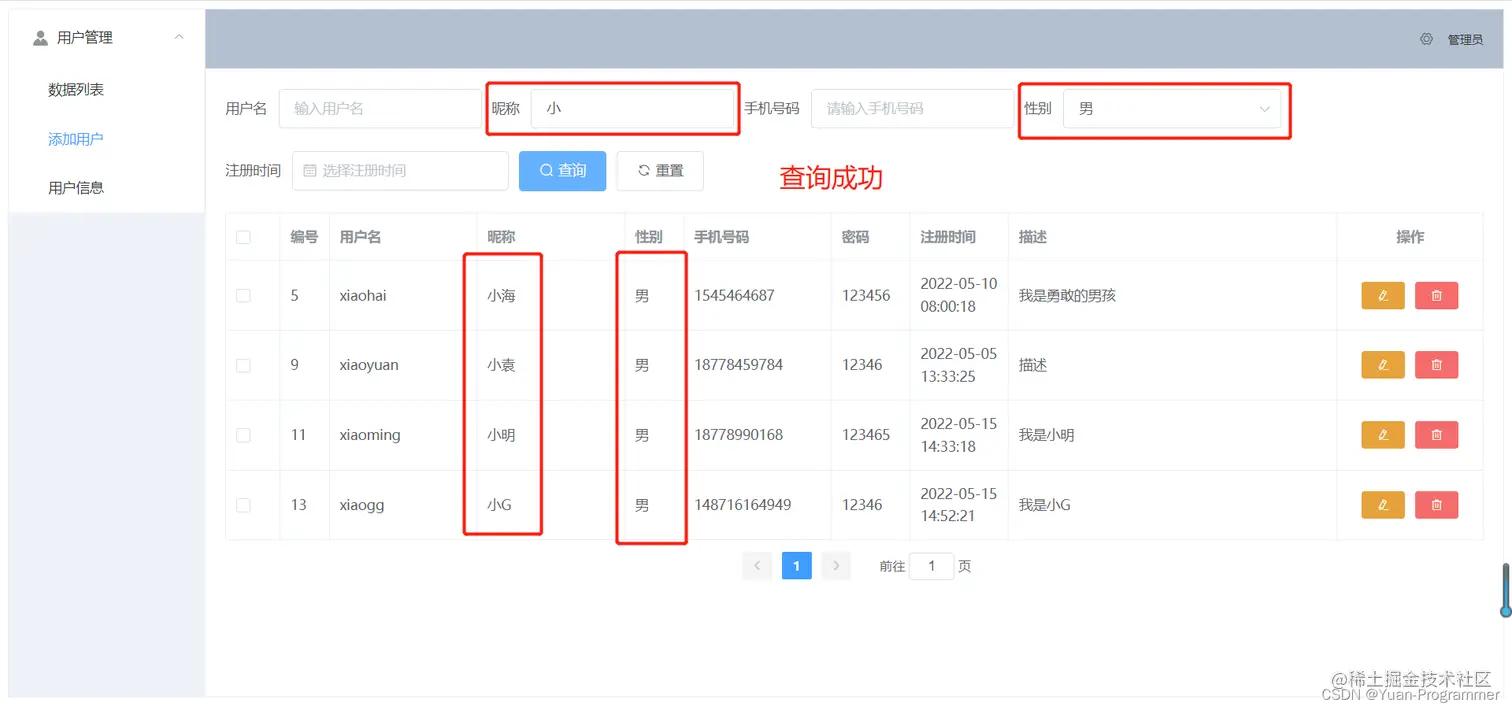Click the edit pencil icon for user xiaohai
The height and width of the screenshot is (710, 1512).
[1382, 295]
